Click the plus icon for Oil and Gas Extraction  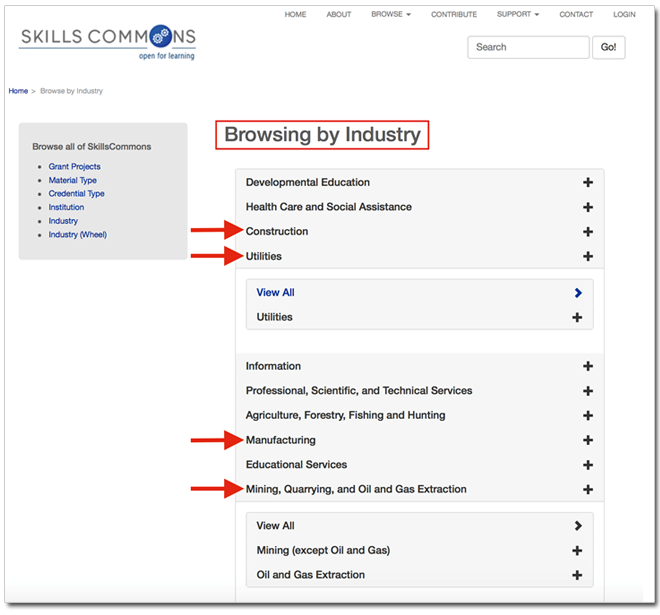tap(577, 575)
